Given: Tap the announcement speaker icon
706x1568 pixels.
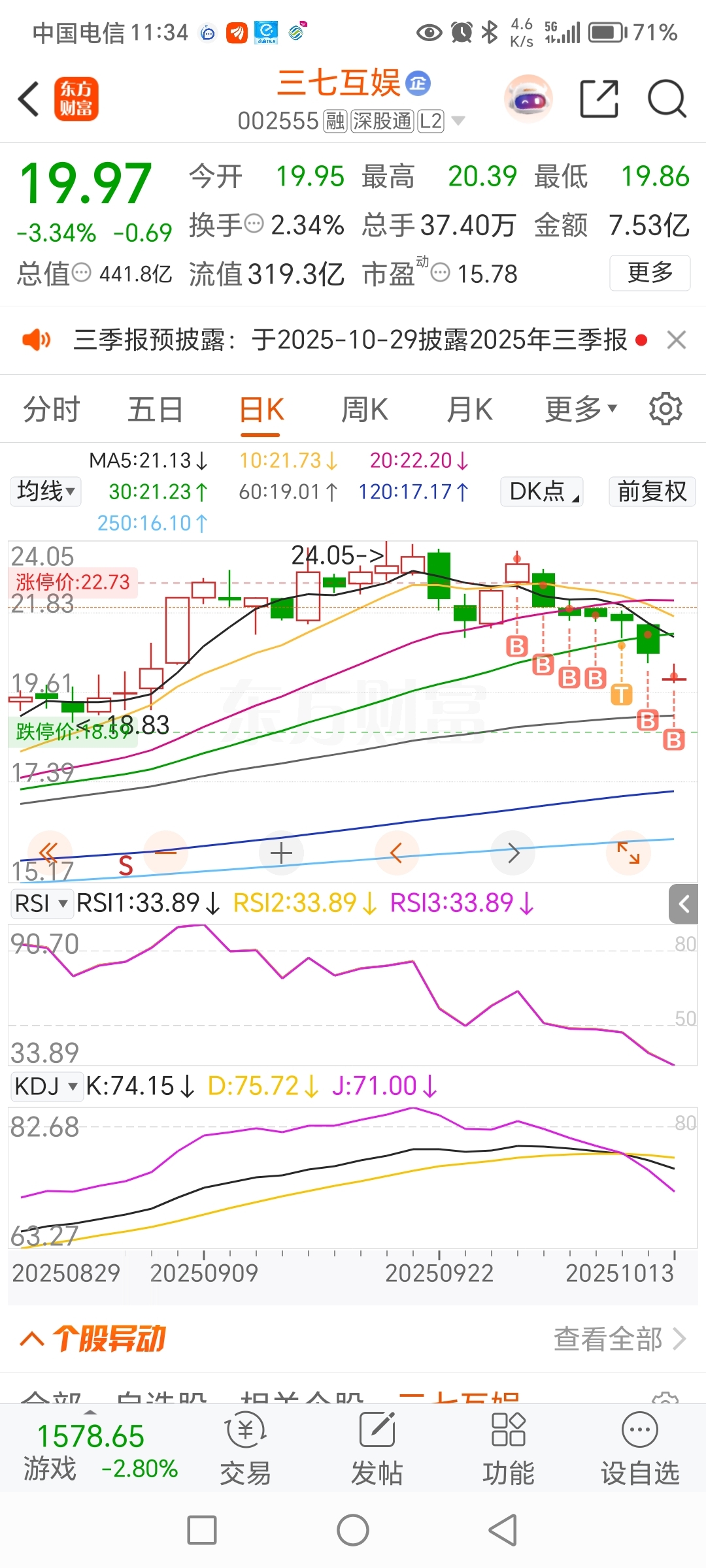Looking at the screenshot, I should point(36,340).
